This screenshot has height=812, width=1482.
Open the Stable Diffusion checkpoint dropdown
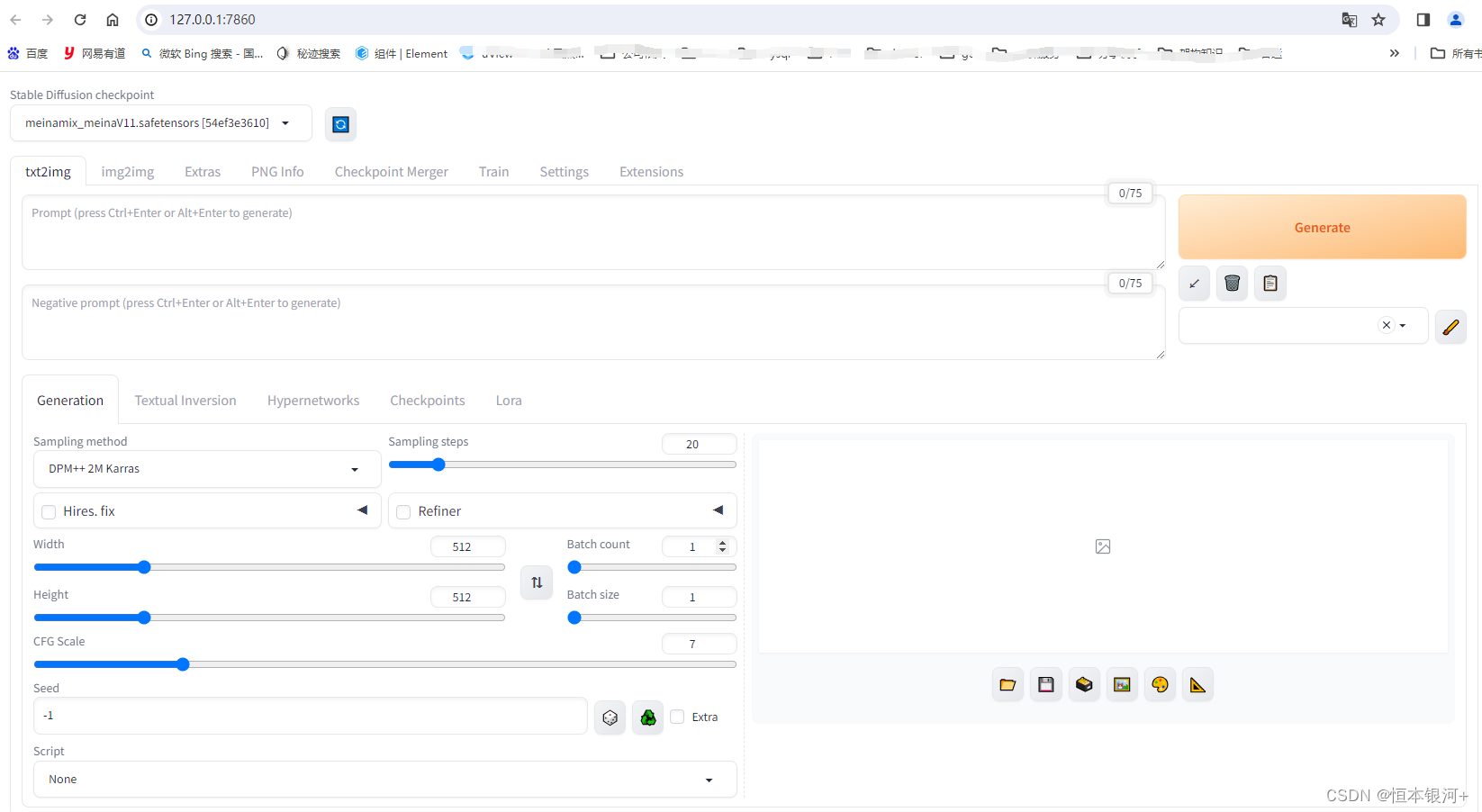[160, 123]
